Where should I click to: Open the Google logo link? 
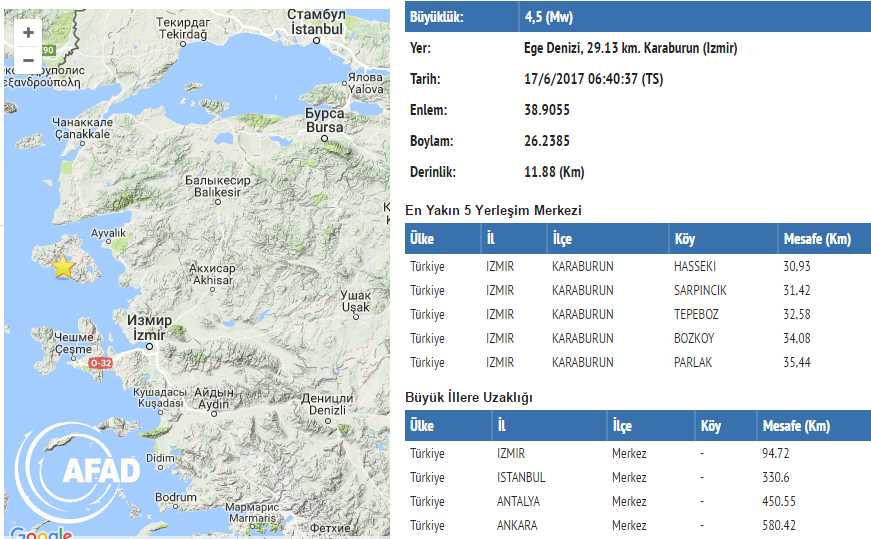(40, 532)
